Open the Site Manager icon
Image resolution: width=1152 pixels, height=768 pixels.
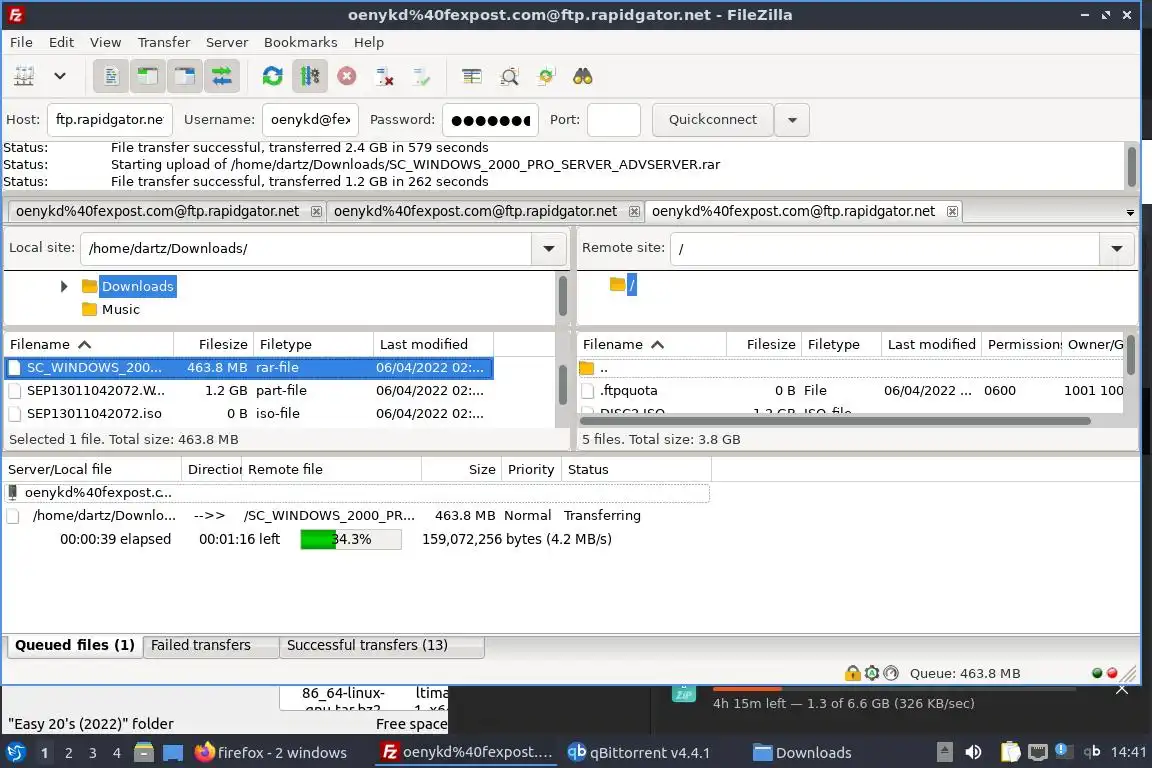click(24, 76)
